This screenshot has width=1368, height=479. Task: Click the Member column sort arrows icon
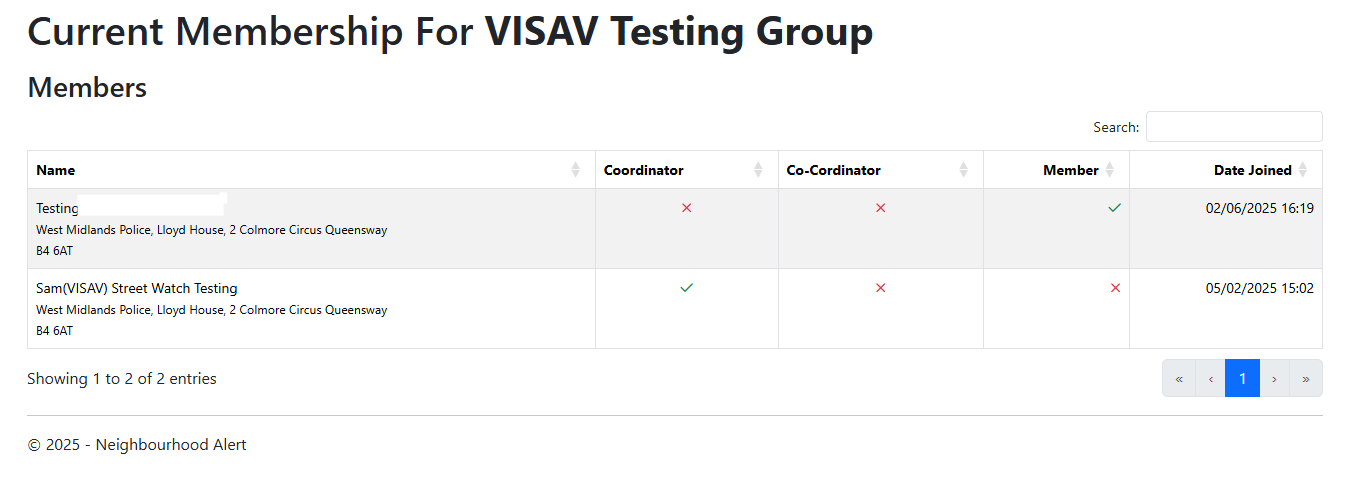1109,170
